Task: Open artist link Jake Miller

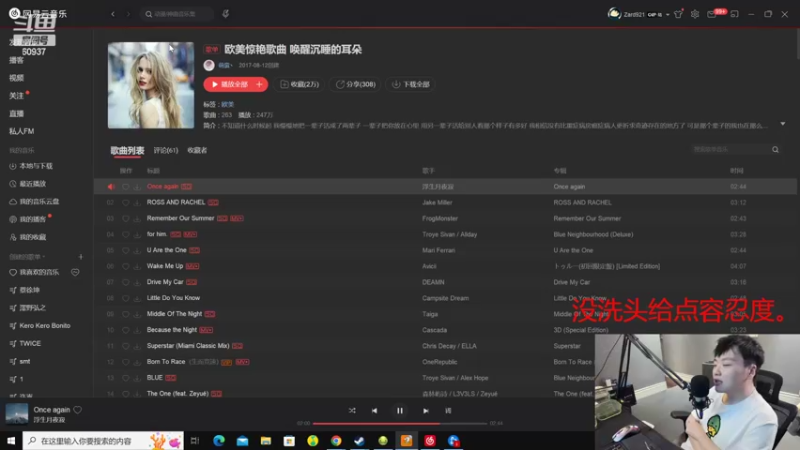Action: tap(437, 203)
